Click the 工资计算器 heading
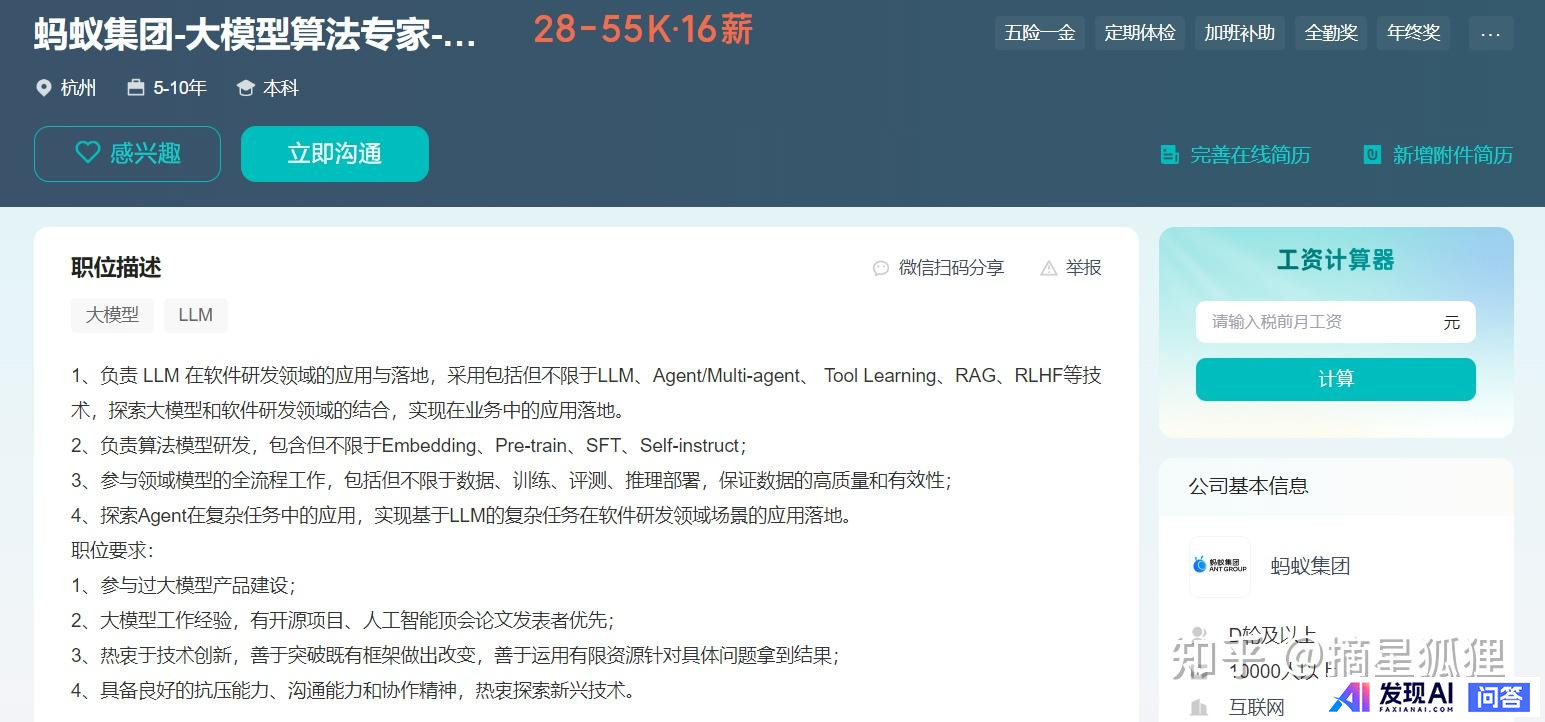Screen dimensions: 1545x722 1336,260
